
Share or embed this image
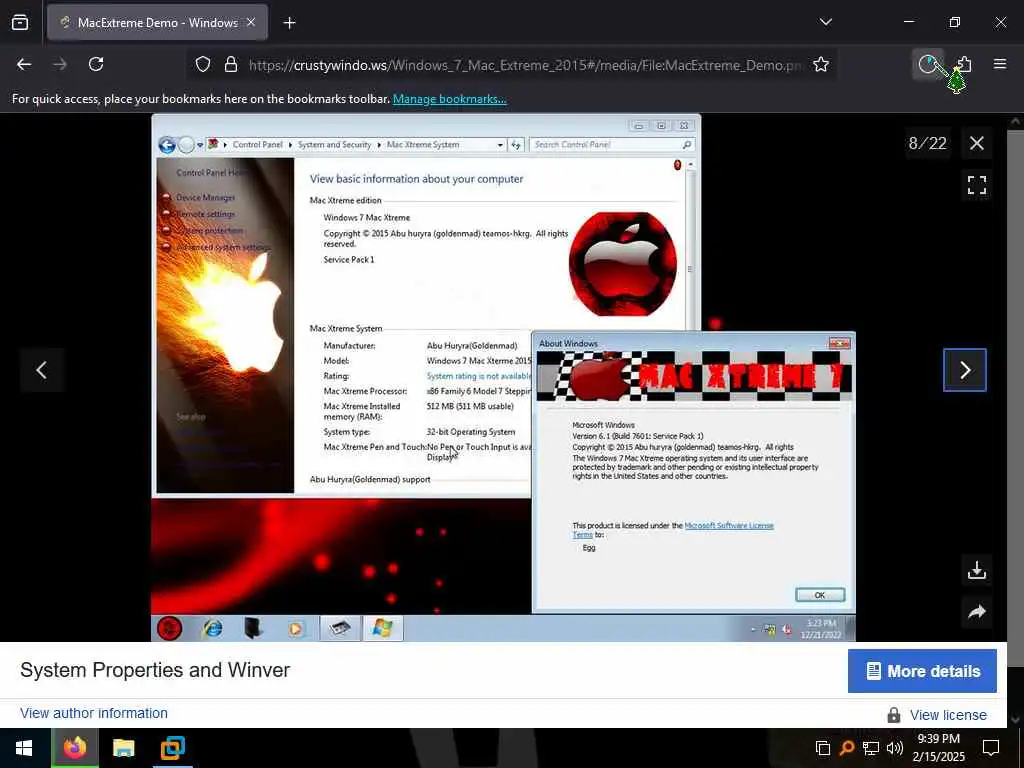(976, 612)
